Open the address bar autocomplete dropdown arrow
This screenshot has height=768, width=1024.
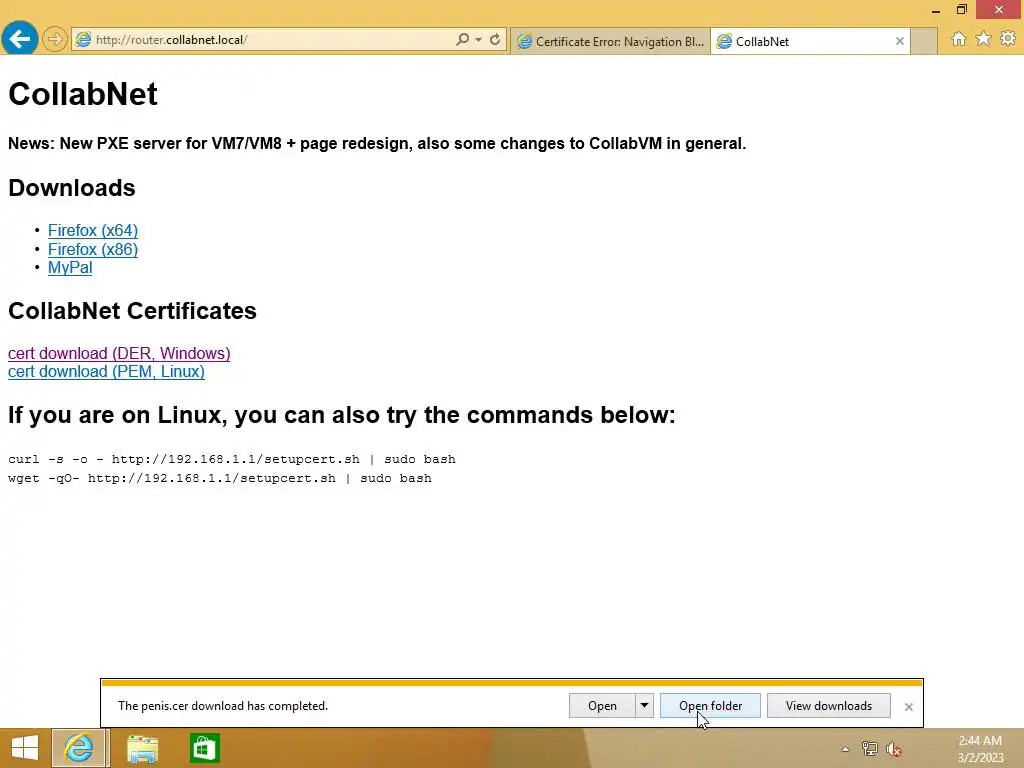pos(479,39)
